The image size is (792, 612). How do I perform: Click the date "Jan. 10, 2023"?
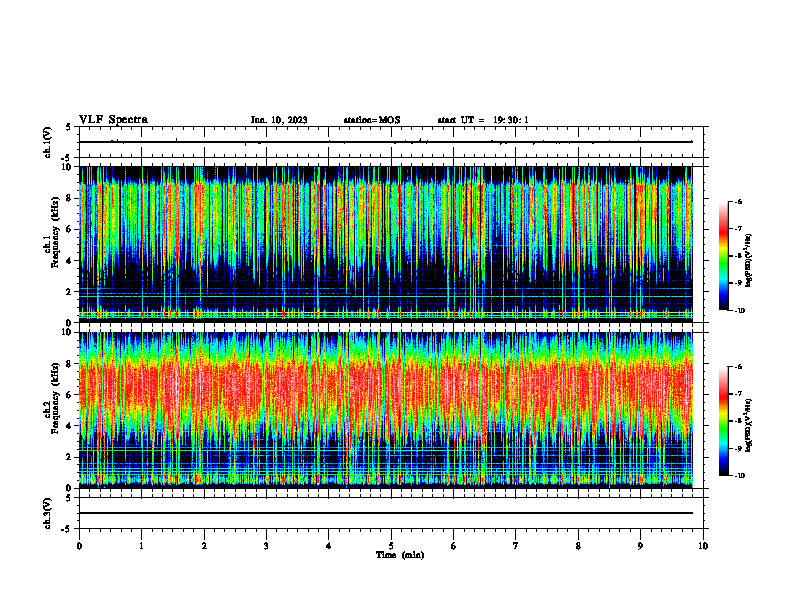pos(279,120)
